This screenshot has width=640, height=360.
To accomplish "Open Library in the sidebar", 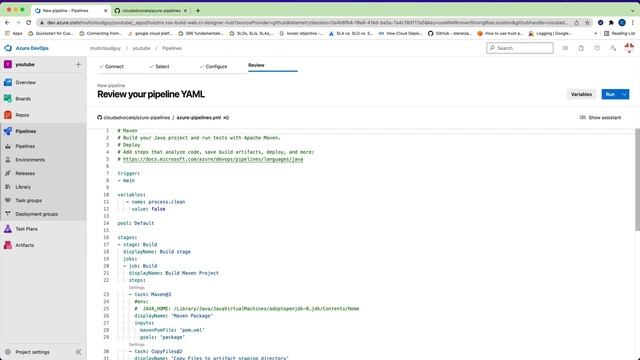I will [23, 187].
